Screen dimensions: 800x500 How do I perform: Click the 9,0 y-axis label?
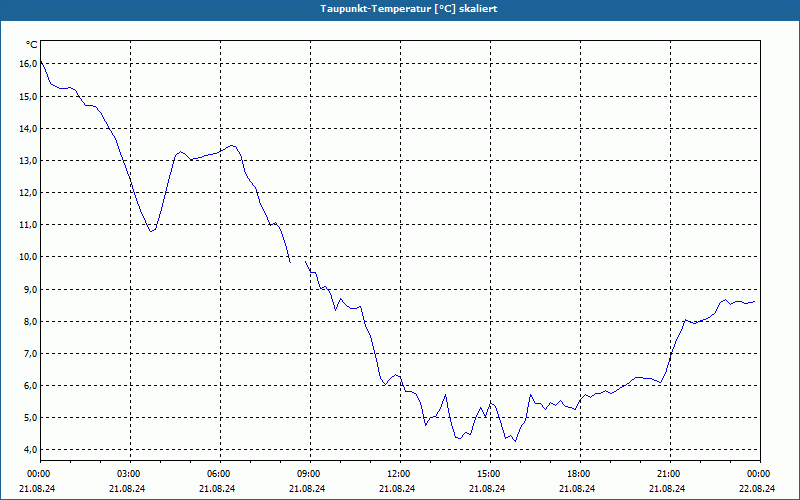[30, 289]
